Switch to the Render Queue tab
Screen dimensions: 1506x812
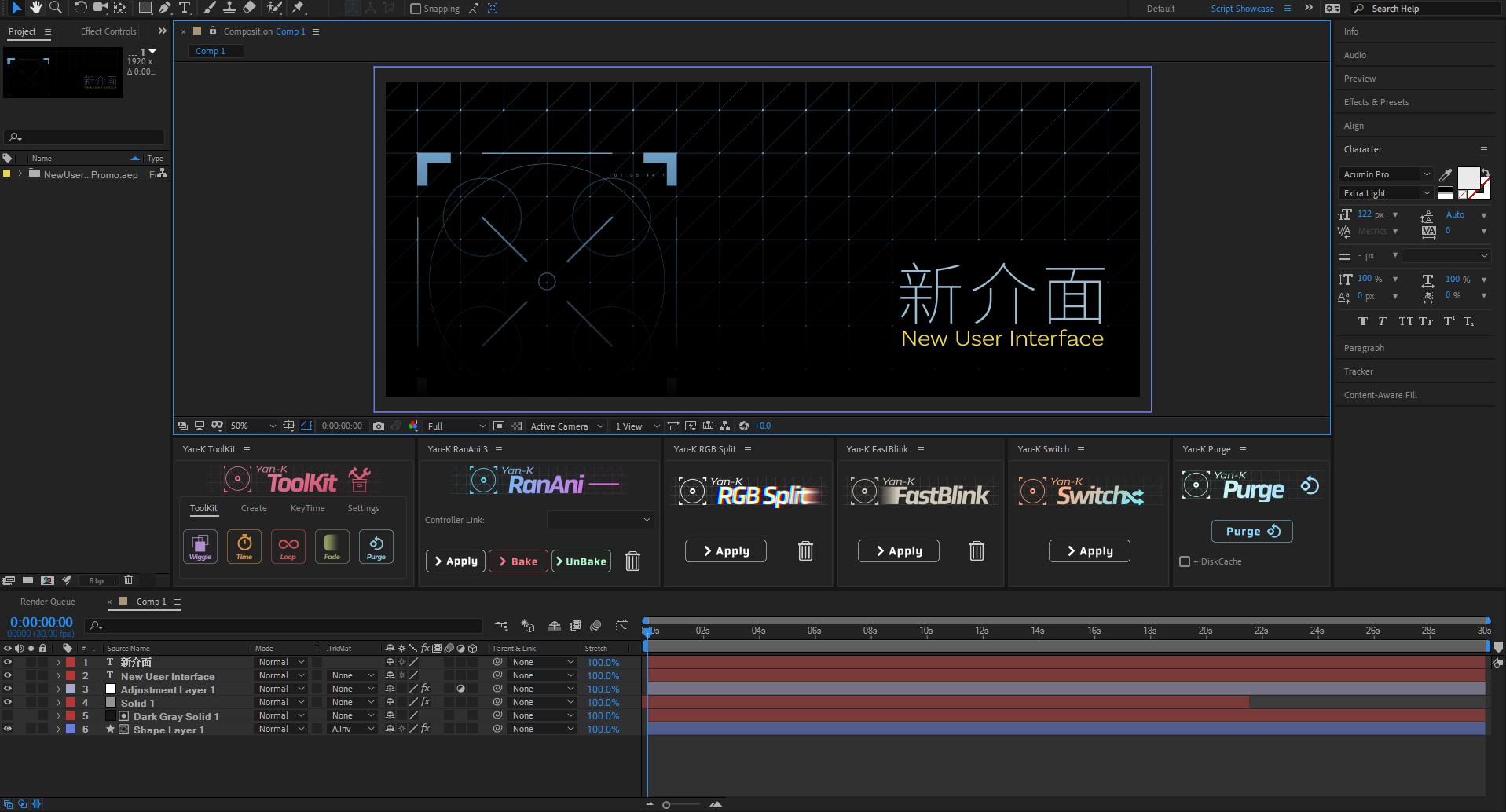48,602
